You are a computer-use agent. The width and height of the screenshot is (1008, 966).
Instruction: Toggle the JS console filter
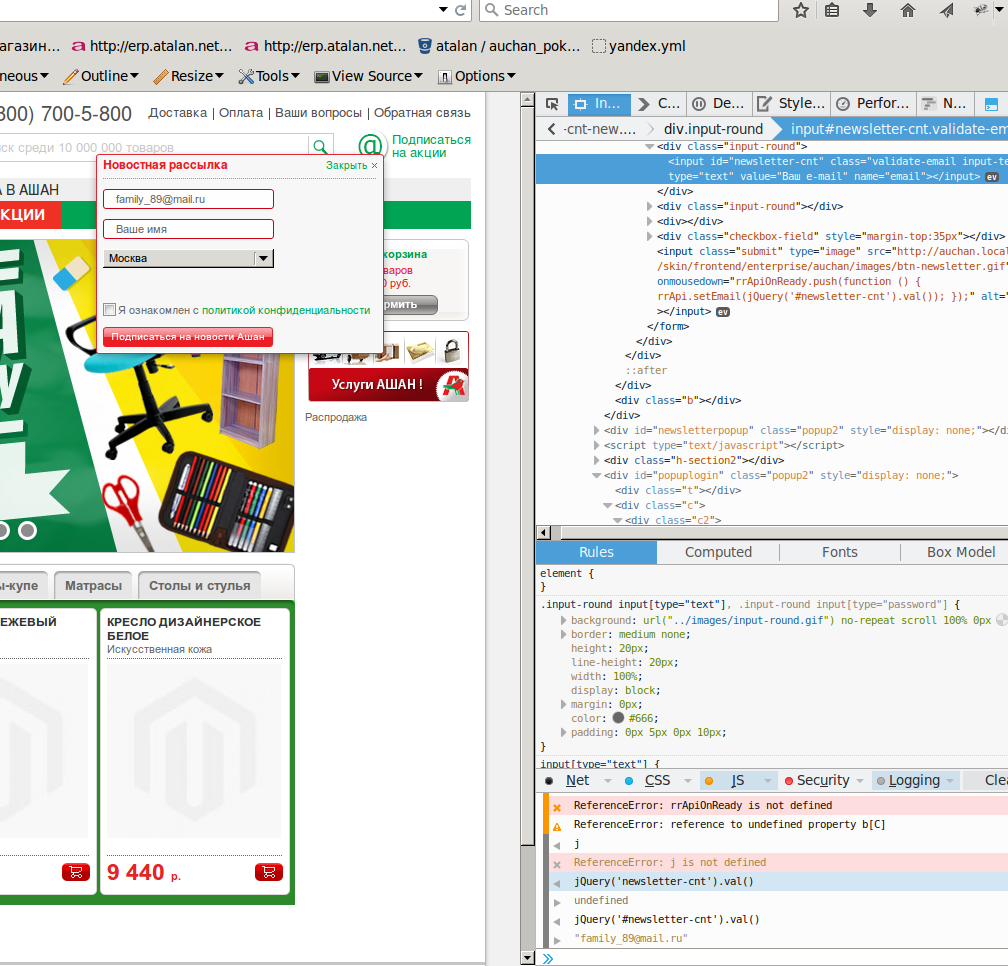(x=737, y=780)
